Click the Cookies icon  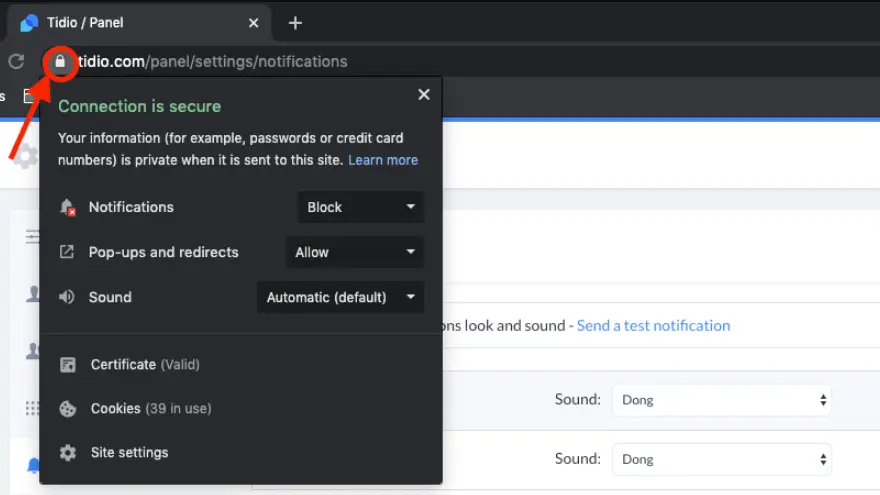pyautogui.click(x=68, y=409)
